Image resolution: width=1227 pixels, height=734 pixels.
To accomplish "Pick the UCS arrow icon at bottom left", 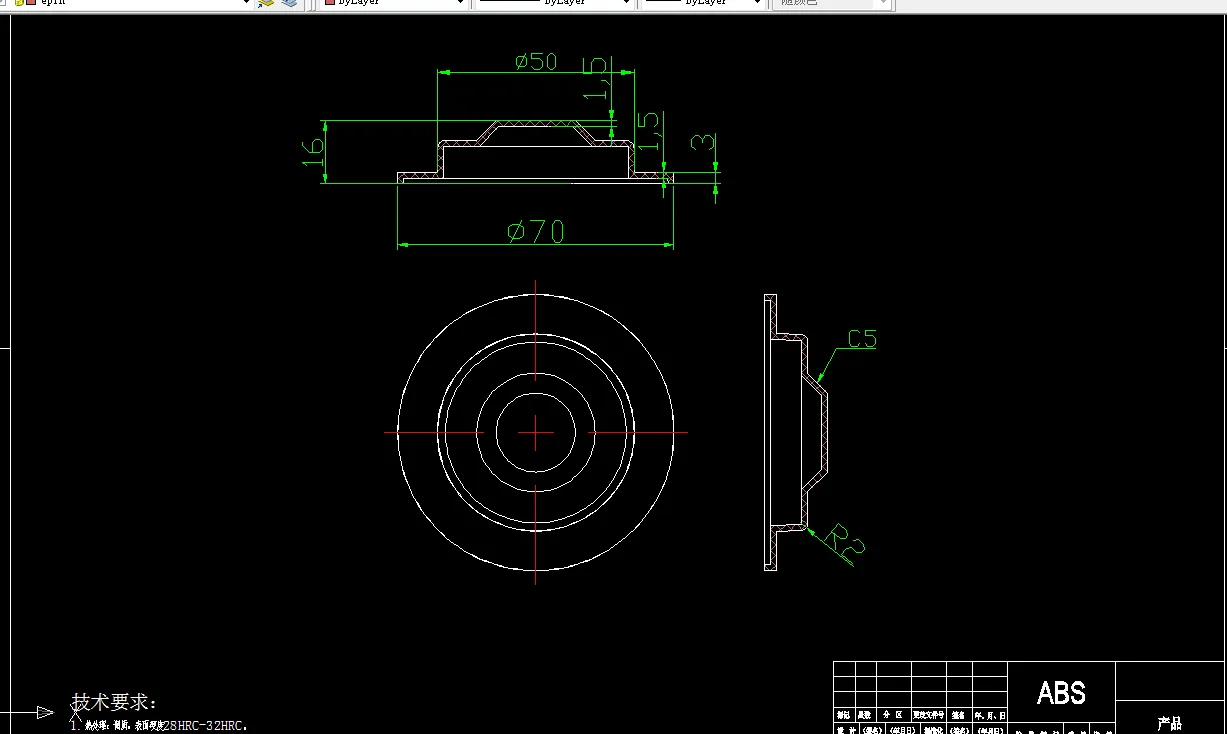I will [45, 712].
